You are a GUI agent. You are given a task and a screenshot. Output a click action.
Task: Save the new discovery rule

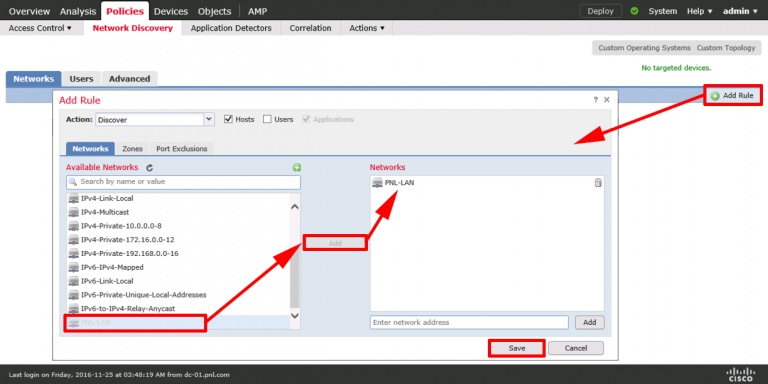(517, 348)
